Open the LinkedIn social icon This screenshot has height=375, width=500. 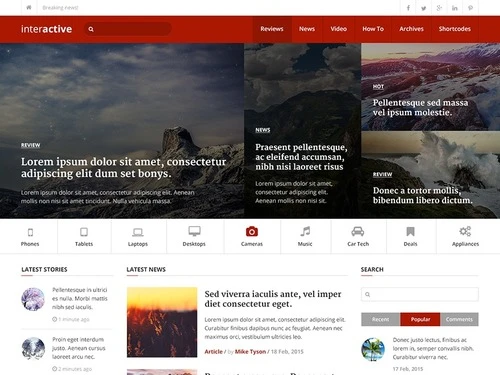tap(455, 8)
